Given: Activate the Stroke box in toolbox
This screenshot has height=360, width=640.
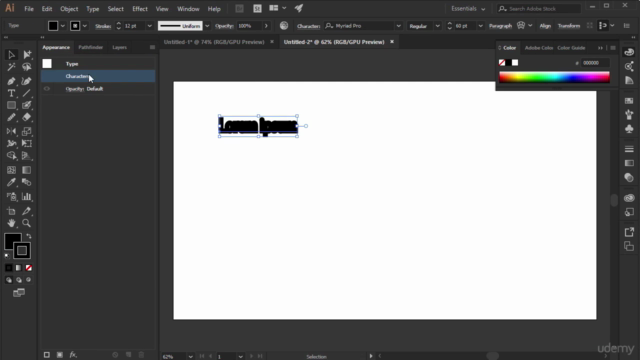Looking at the screenshot, I should 22,251.
